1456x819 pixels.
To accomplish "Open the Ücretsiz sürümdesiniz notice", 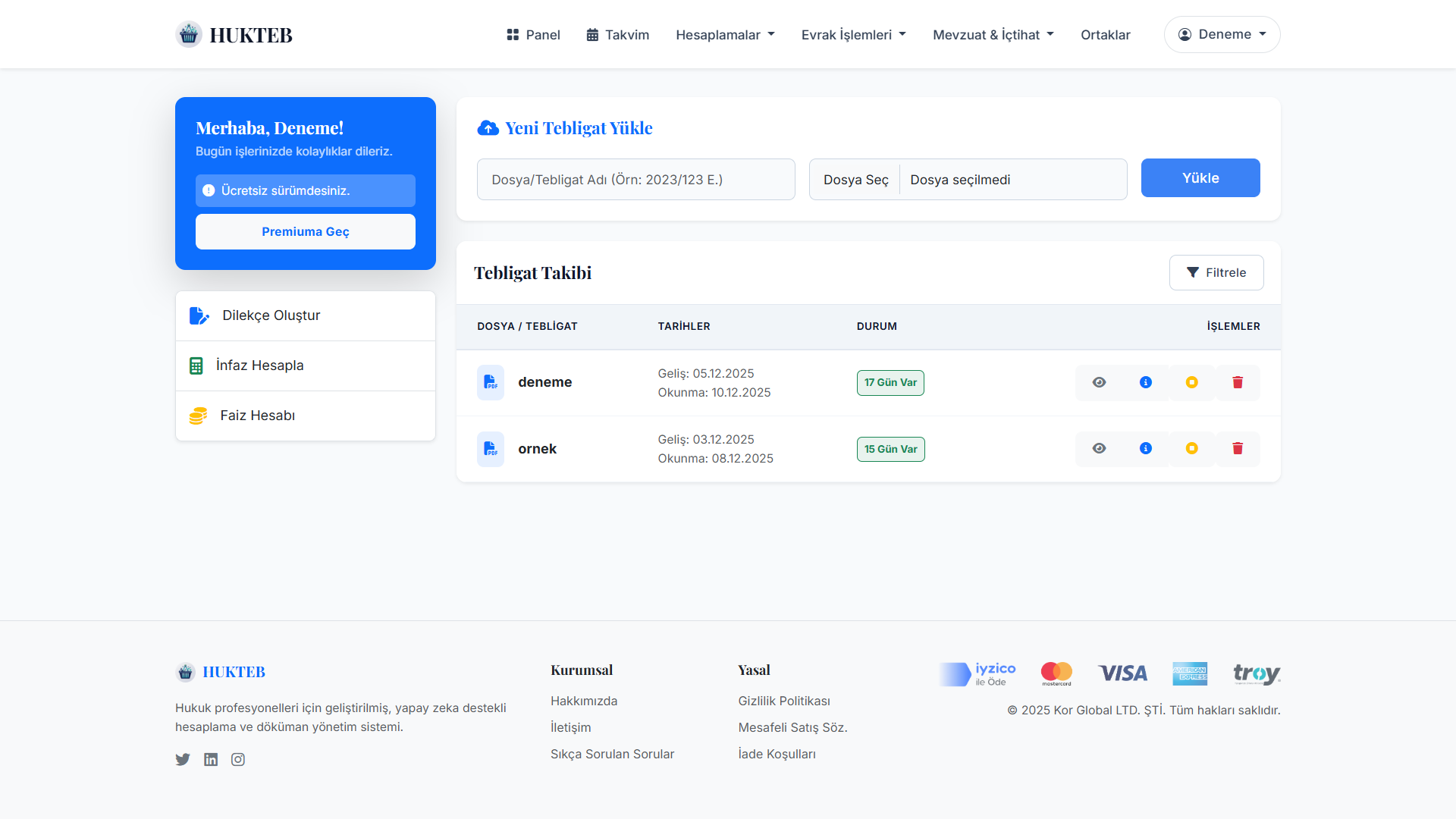I will point(305,190).
